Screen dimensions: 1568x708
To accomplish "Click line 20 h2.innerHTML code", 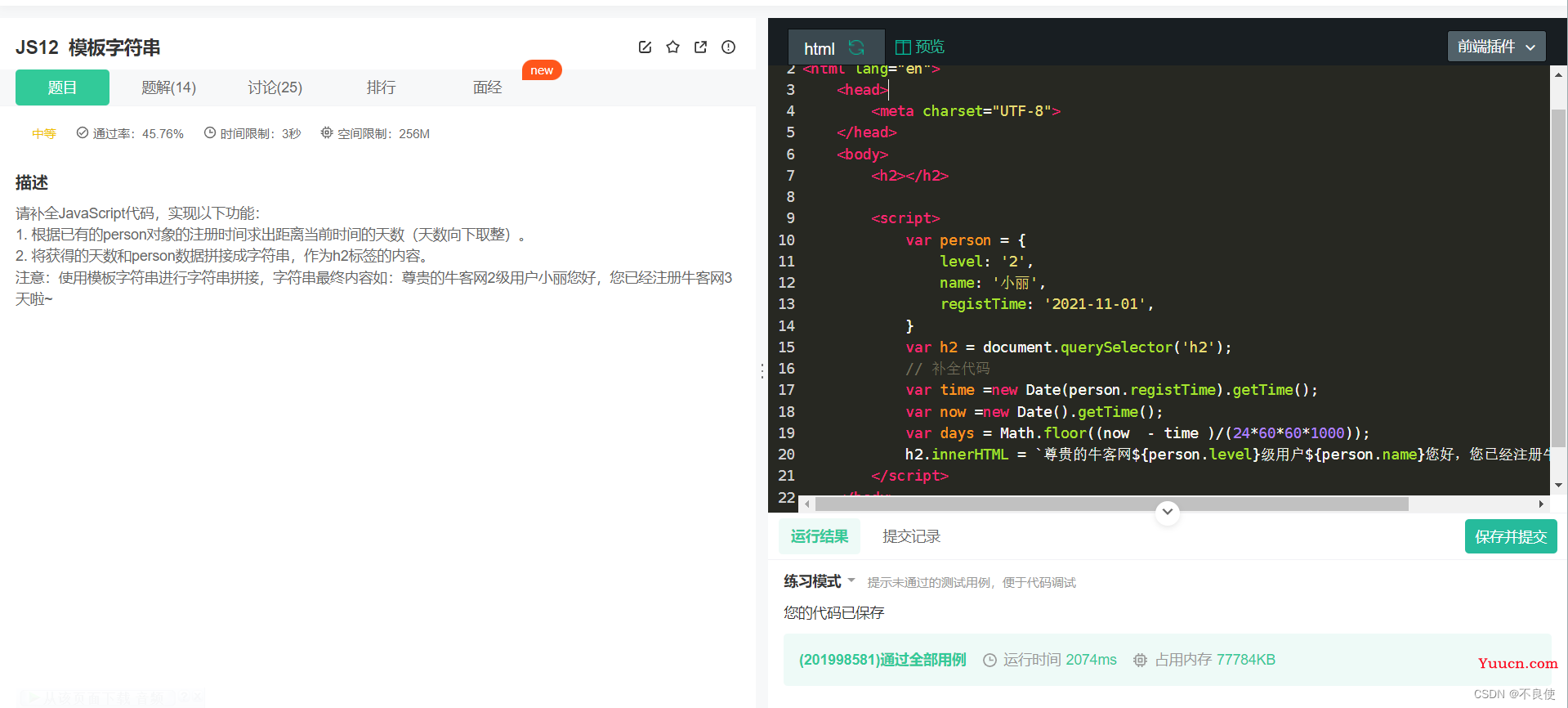I will [1226, 454].
